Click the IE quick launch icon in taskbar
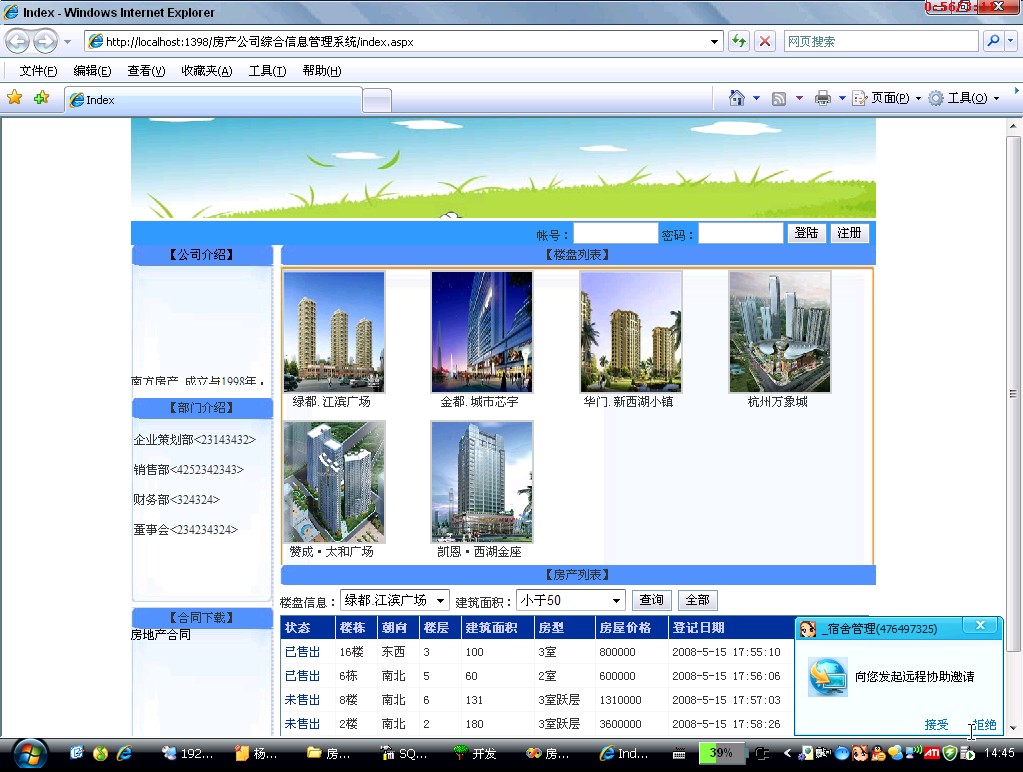1023x772 pixels. tap(124, 754)
